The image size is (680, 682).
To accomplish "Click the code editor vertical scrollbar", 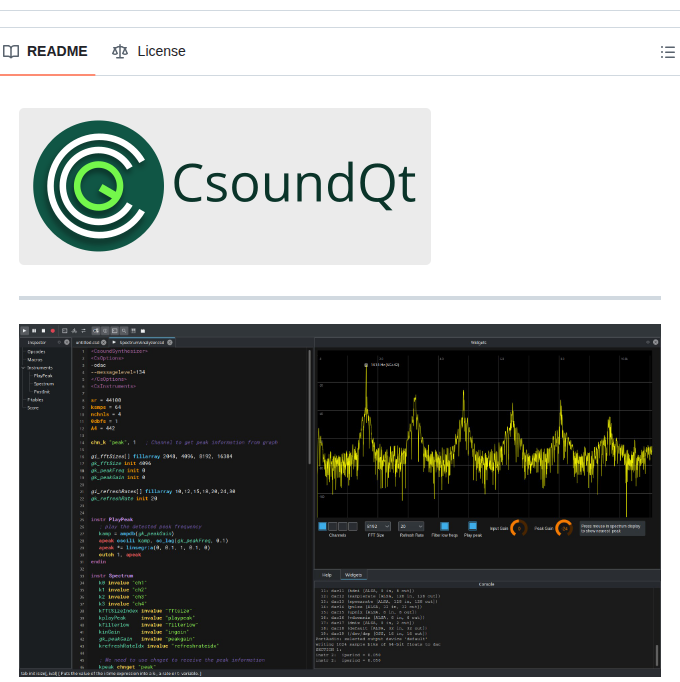I will point(310,406).
